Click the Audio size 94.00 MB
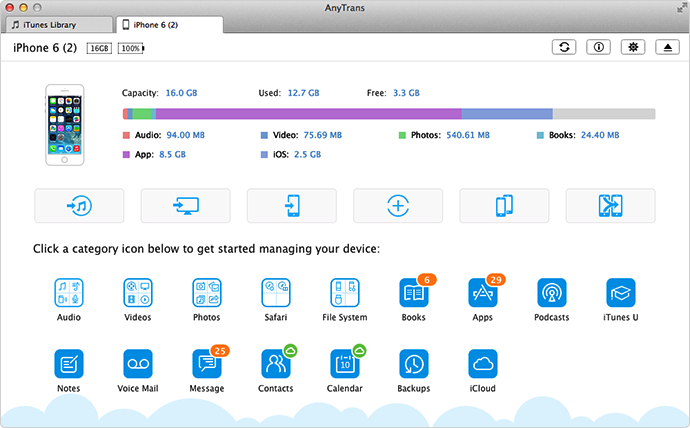690x428 pixels. click(x=186, y=135)
